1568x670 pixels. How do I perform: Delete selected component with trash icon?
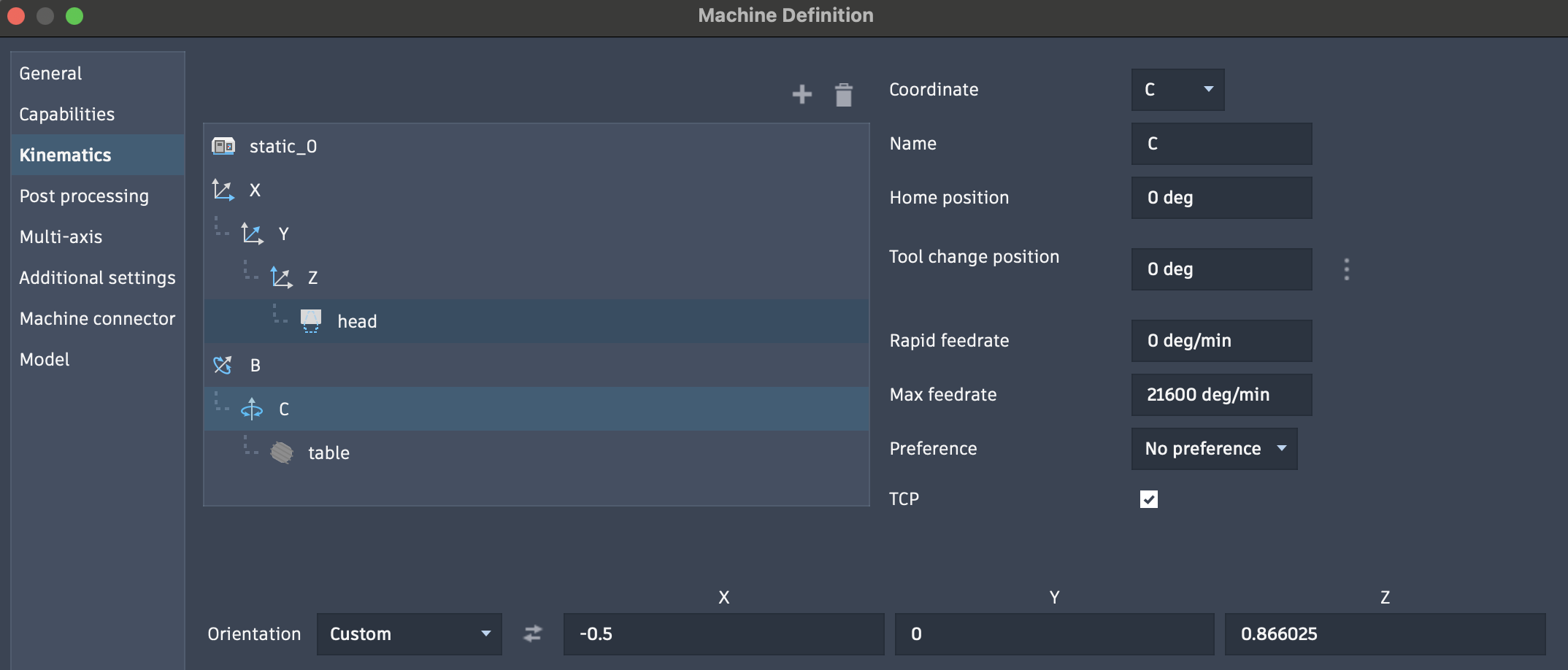843,95
